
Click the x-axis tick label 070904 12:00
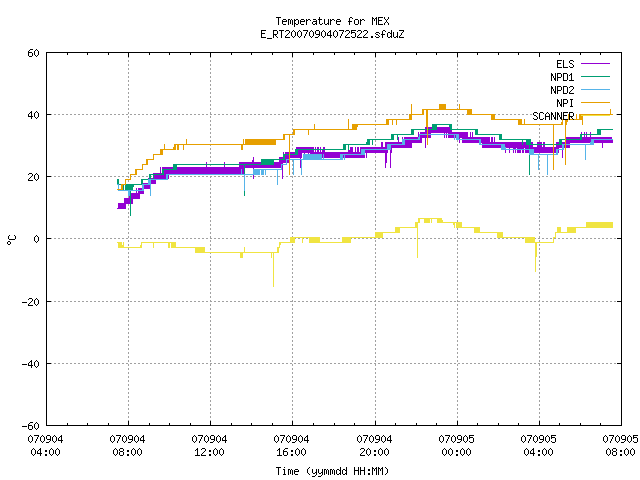click(x=209, y=445)
